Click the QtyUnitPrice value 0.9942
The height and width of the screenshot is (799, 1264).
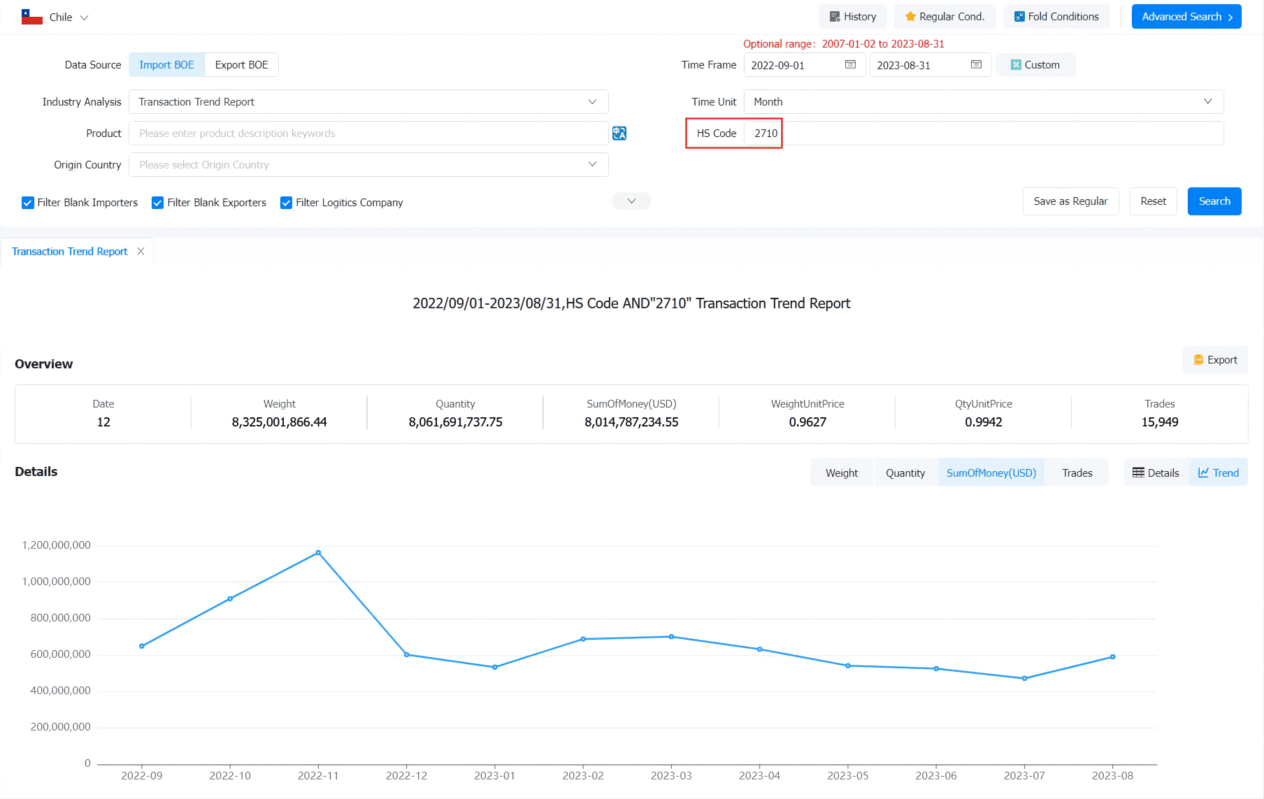click(983, 422)
